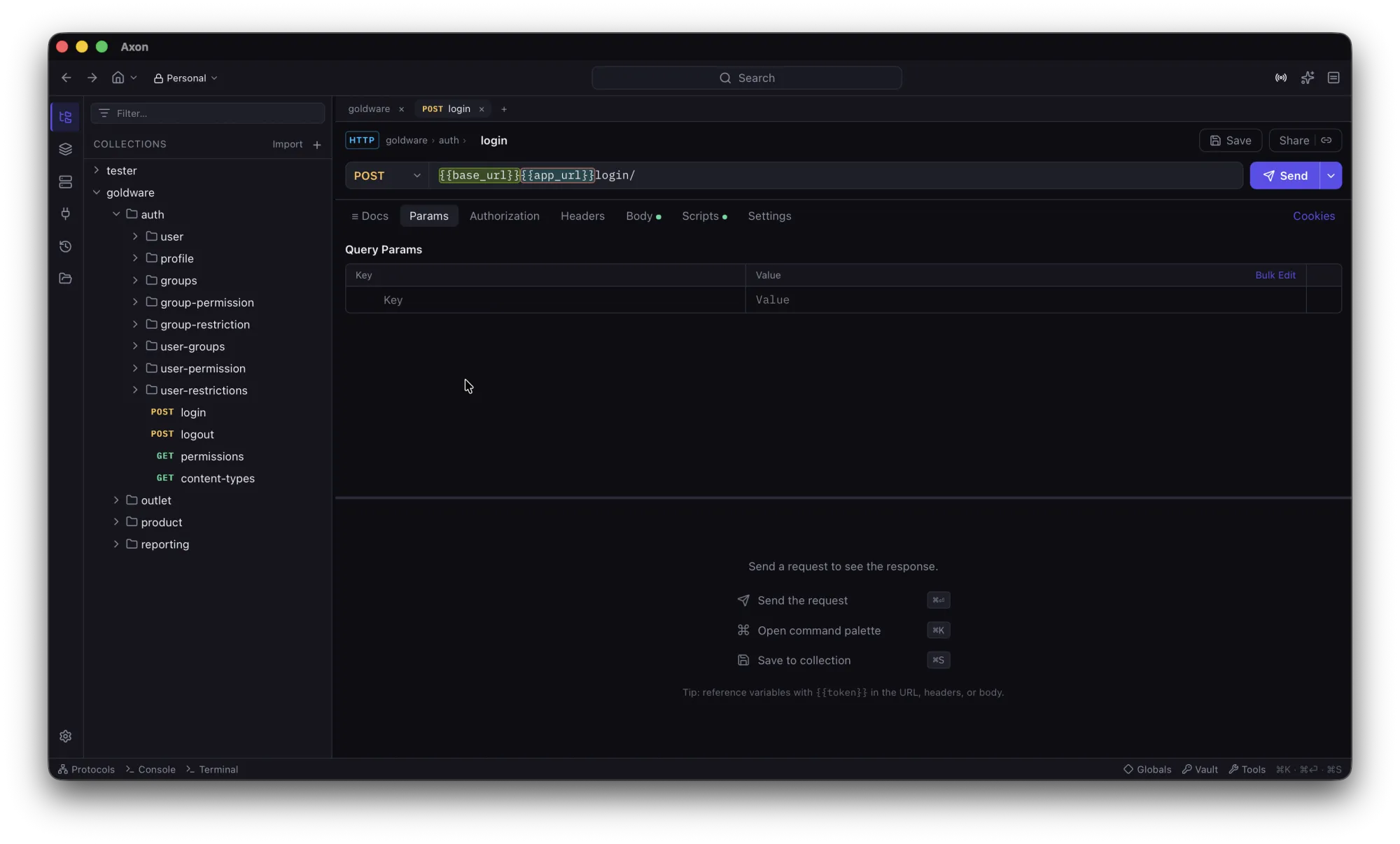Open the Environments layers icon in sidebar

[x=65, y=149]
